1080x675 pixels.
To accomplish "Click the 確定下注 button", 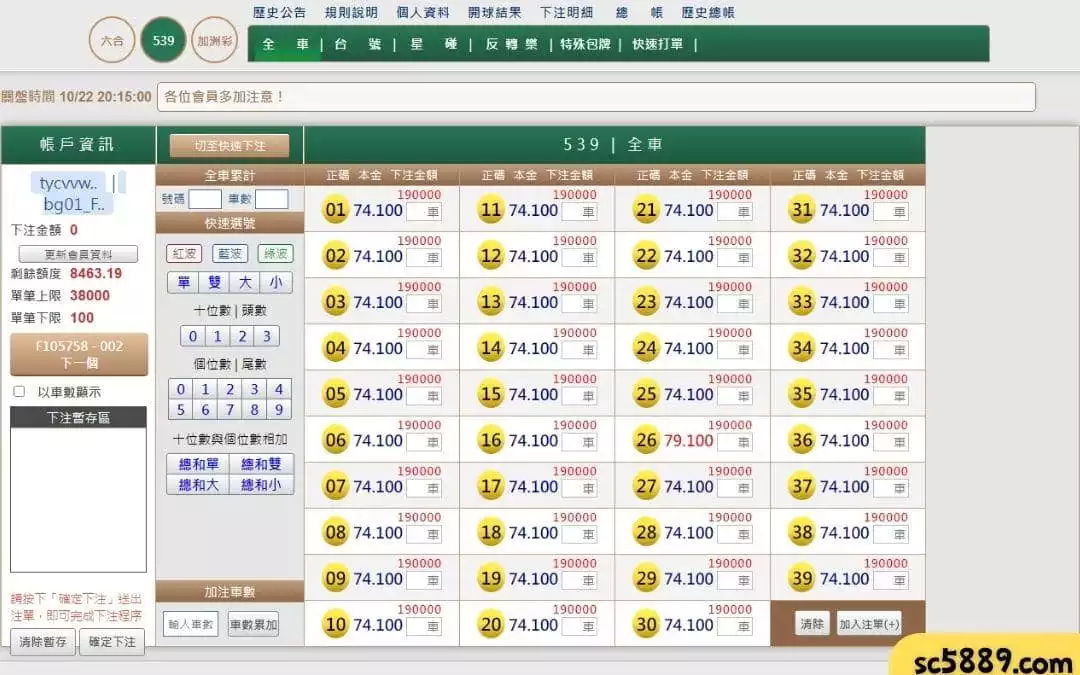I will [x=112, y=642].
